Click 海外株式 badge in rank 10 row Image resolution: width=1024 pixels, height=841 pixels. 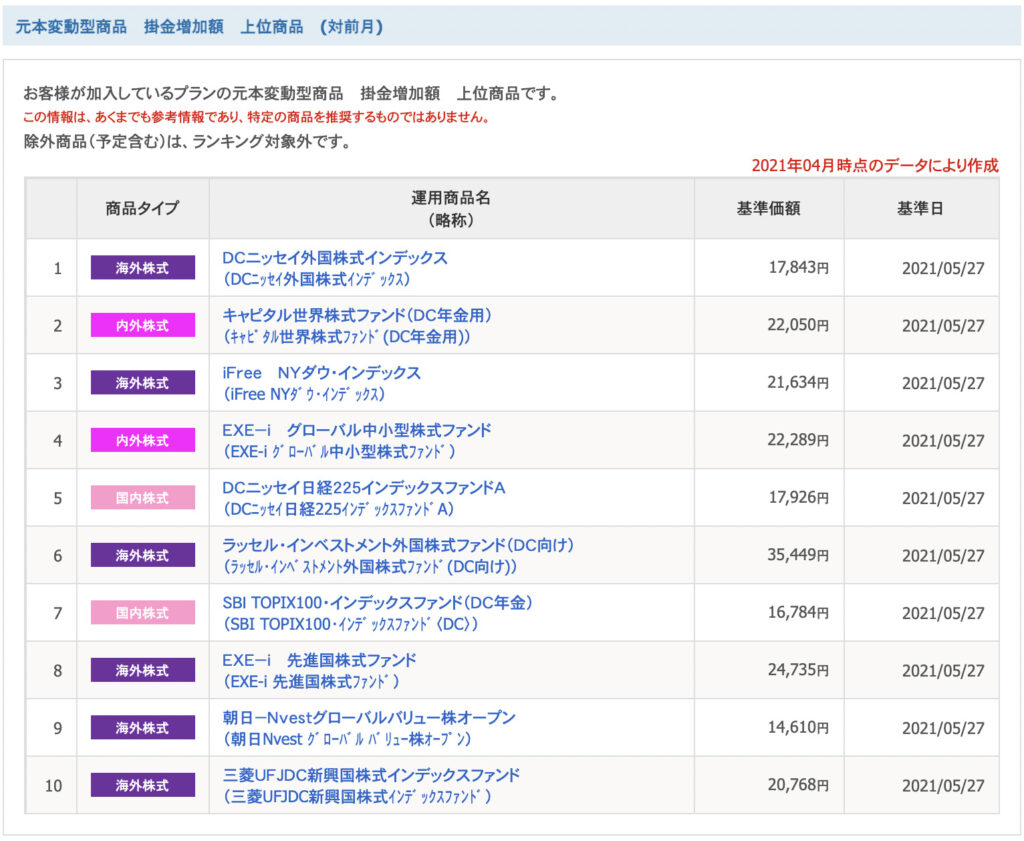click(x=142, y=785)
